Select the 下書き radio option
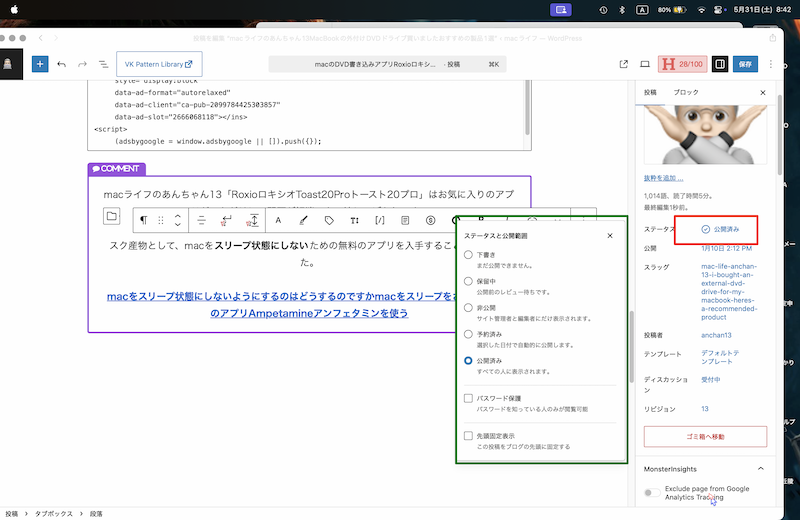Screen dimensions: 800x520 point(468,254)
